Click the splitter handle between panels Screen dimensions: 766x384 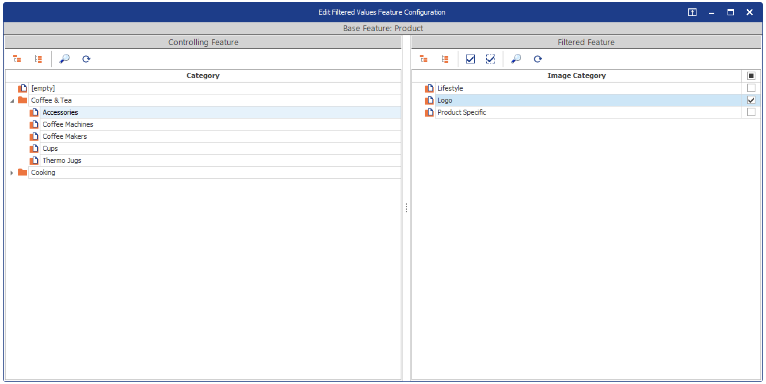pyautogui.click(x=406, y=209)
